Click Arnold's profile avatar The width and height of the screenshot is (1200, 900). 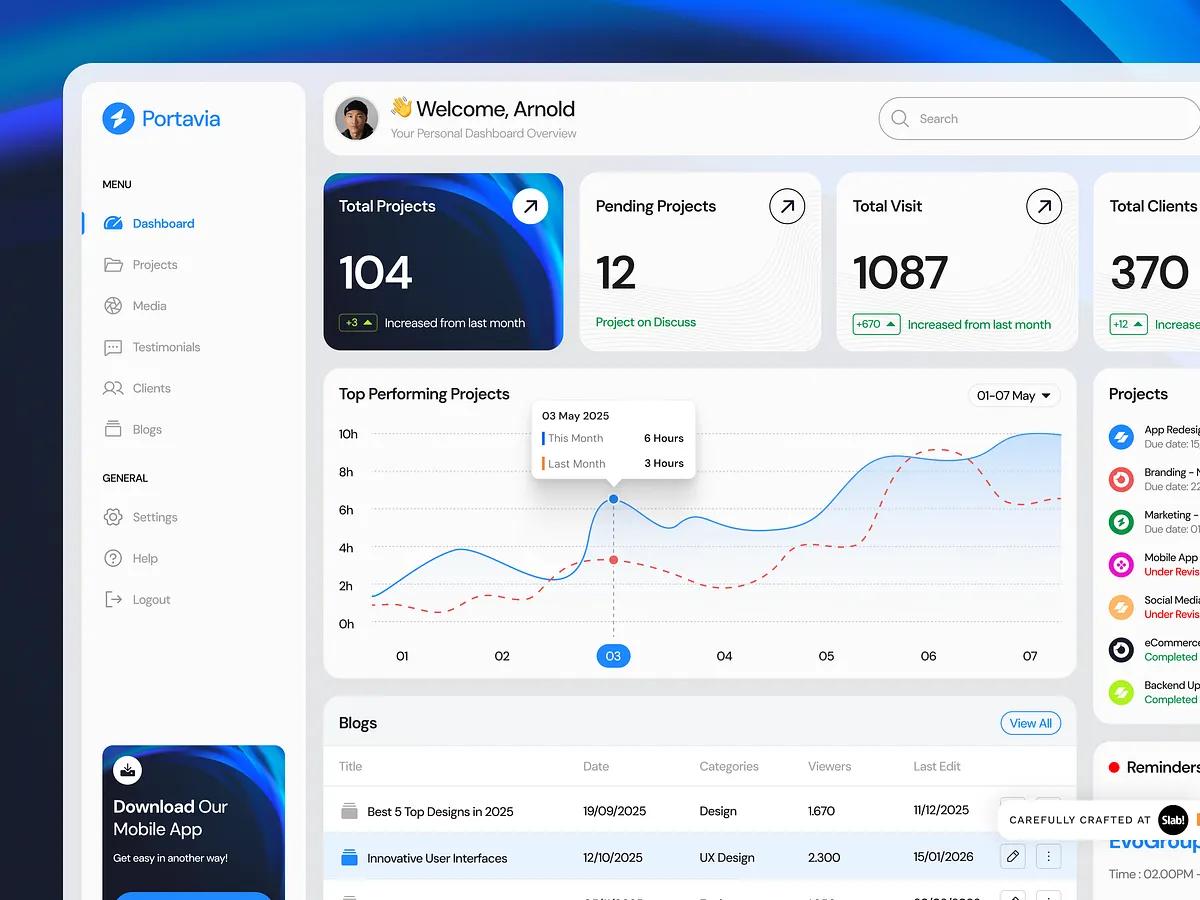(x=357, y=119)
